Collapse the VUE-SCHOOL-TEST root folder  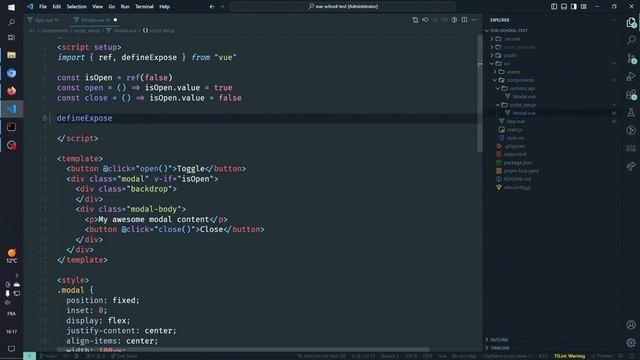(x=509, y=31)
